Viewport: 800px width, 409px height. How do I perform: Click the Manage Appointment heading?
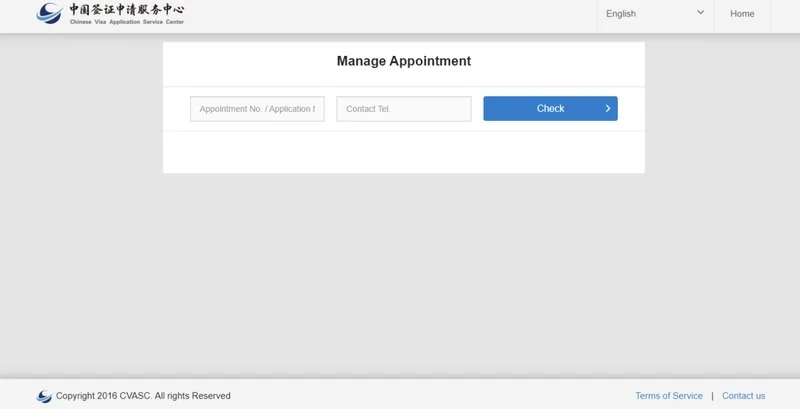pyautogui.click(x=403, y=61)
